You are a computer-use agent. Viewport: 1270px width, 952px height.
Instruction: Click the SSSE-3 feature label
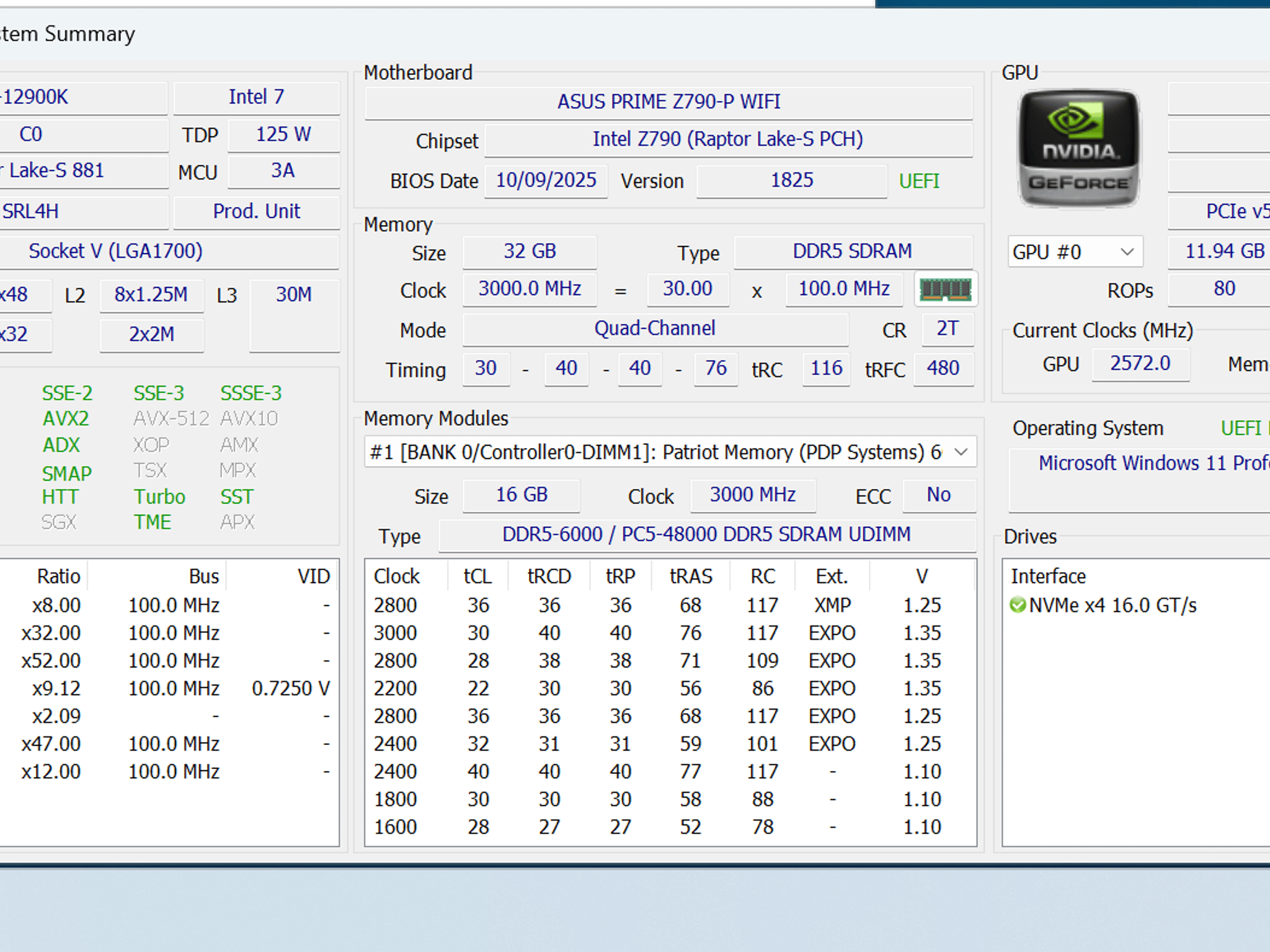pyautogui.click(x=251, y=394)
